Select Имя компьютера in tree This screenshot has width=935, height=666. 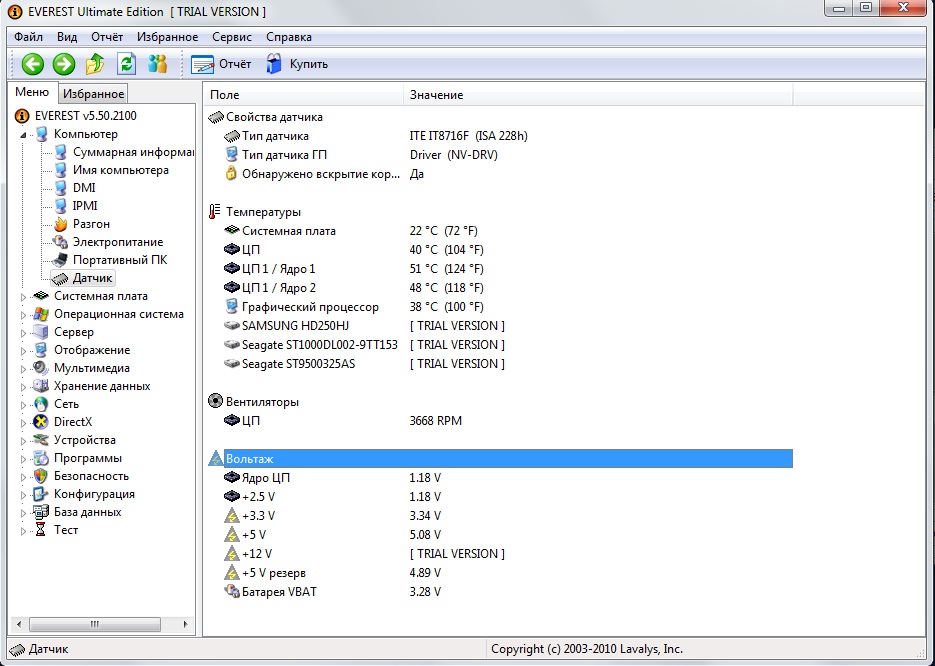click(x=120, y=170)
